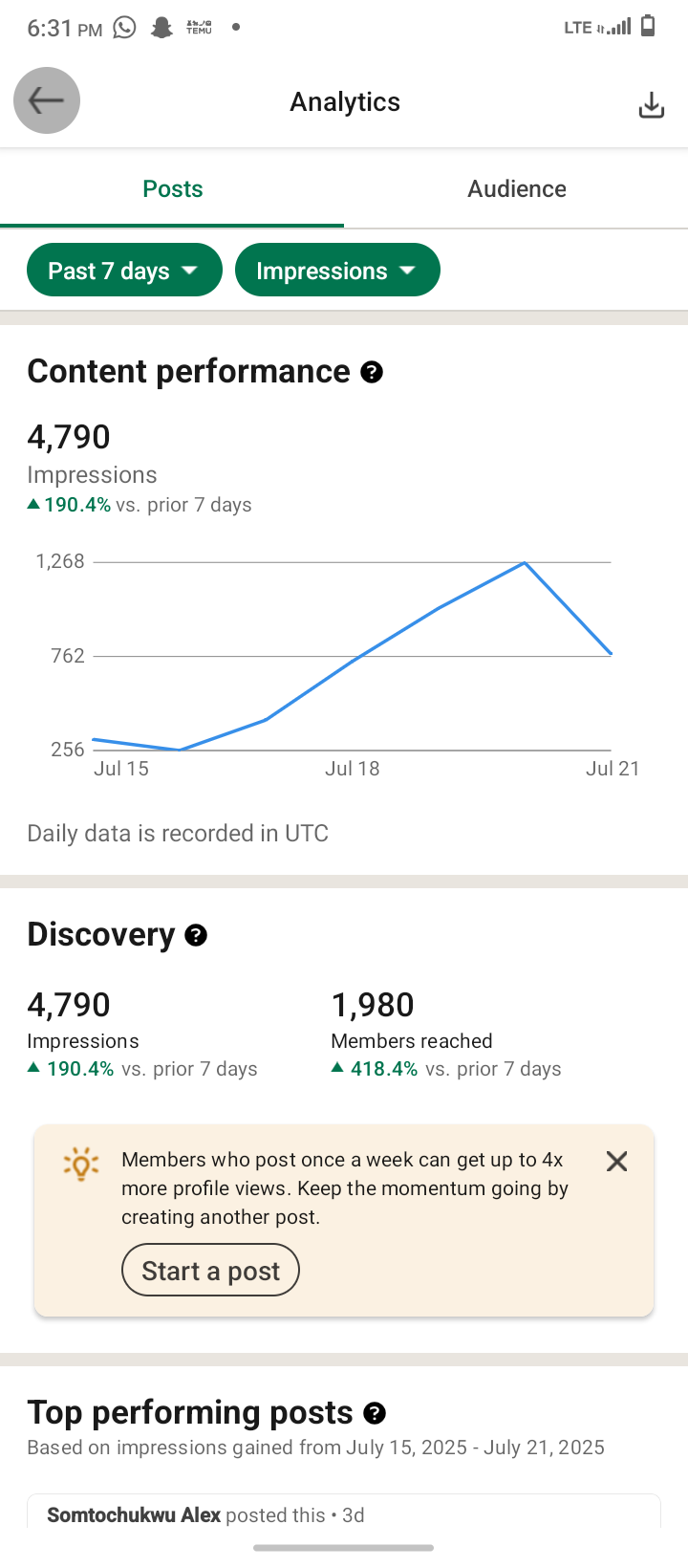Open Top performing posts help icon
Viewport: 688px width, 1568px height.
[x=375, y=1412]
